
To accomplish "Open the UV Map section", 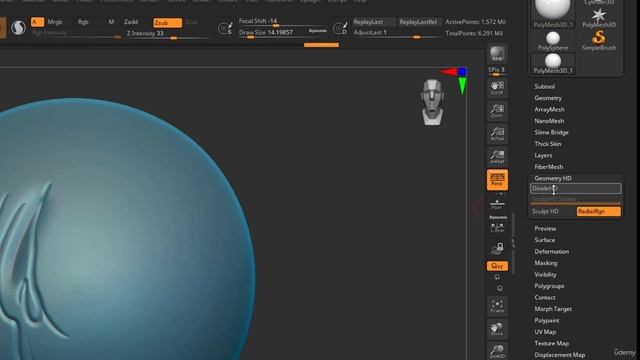I will point(545,332).
